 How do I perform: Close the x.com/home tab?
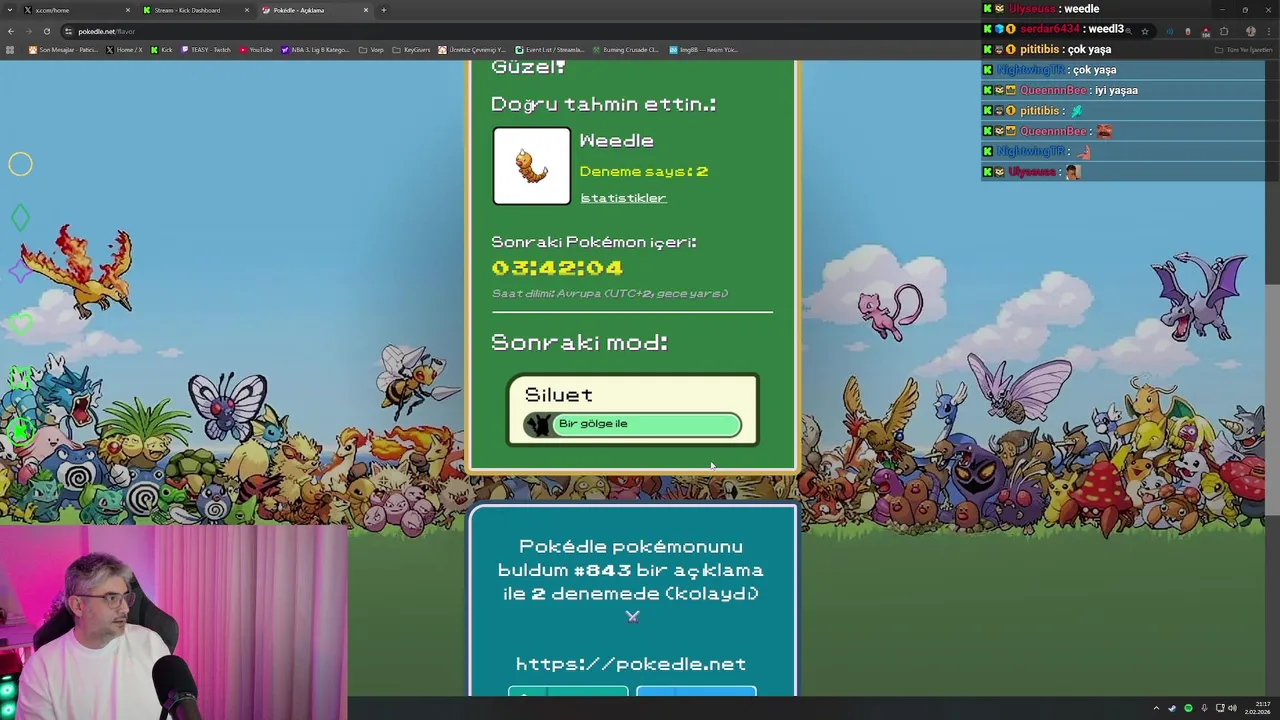click(x=127, y=10)
